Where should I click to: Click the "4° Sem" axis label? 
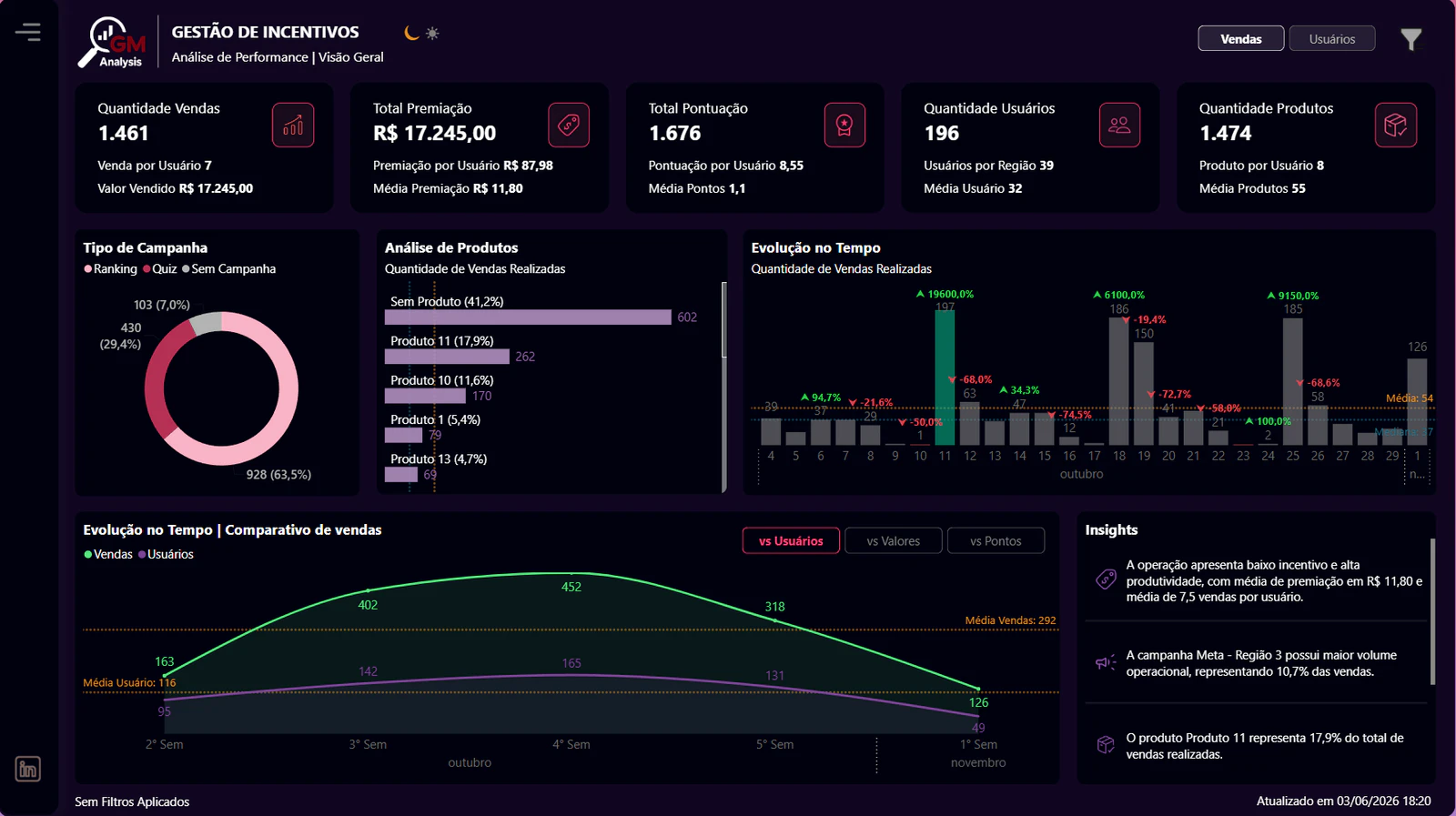(x=571, y=744)
